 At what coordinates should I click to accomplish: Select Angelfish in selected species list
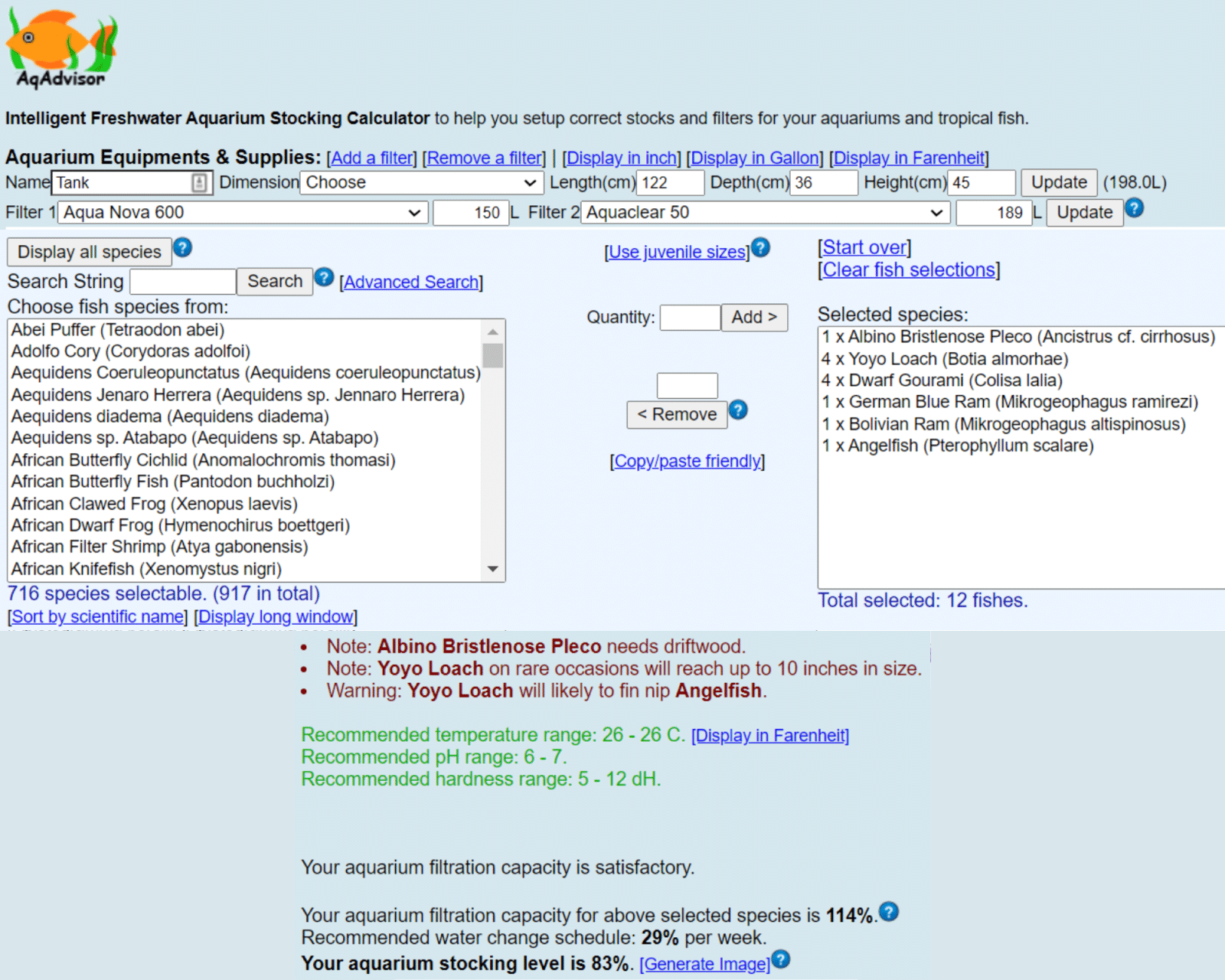[957, 446]
